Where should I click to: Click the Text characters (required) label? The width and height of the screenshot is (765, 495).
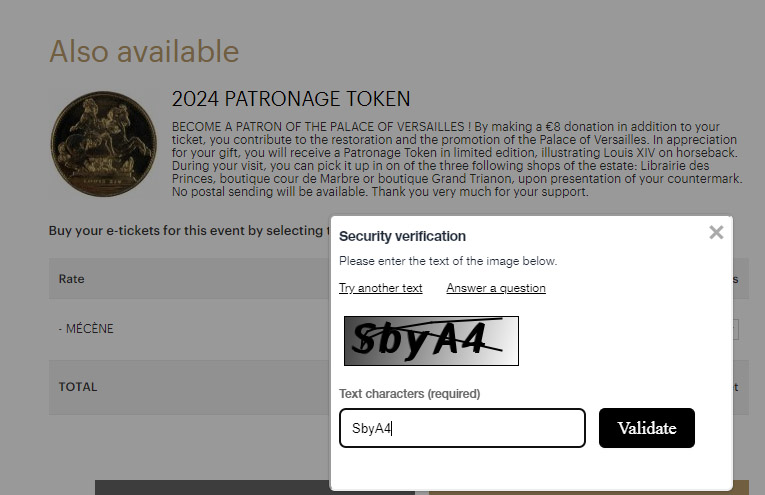[x=409, y=394]
